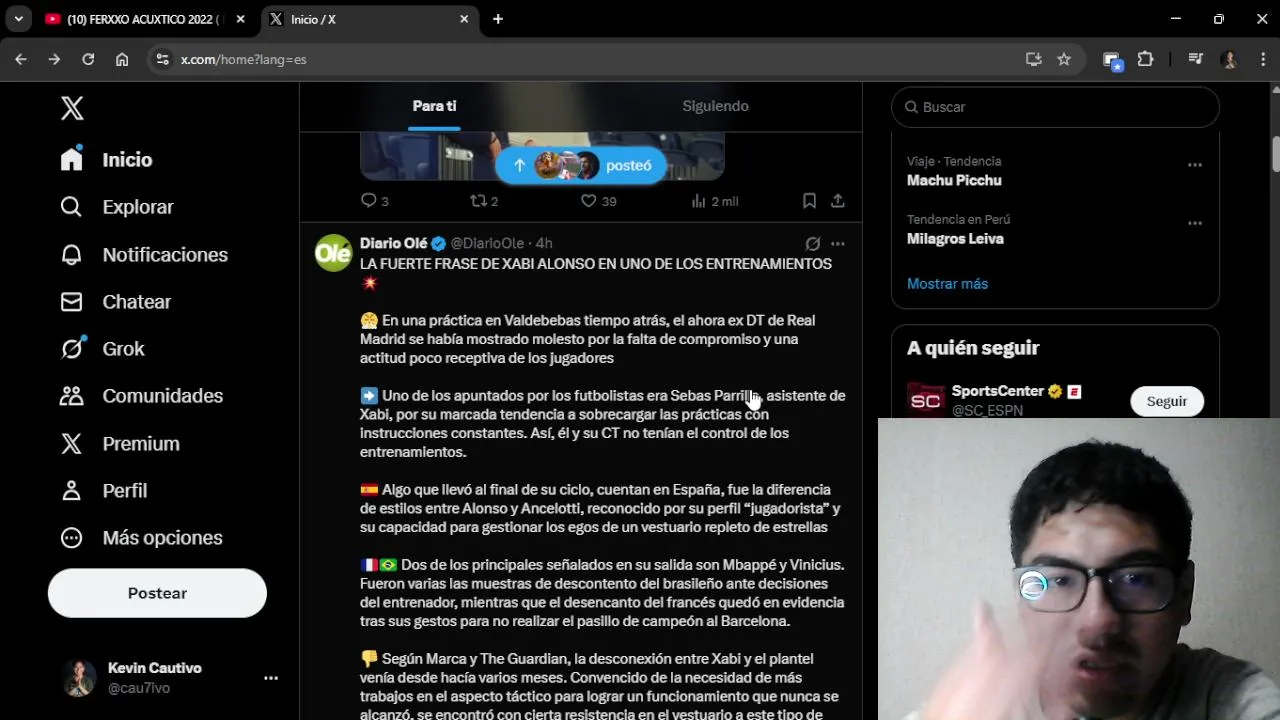Switch to the Para ti tab
Viewport: 1280px width, 720px height.
(434, 106)
